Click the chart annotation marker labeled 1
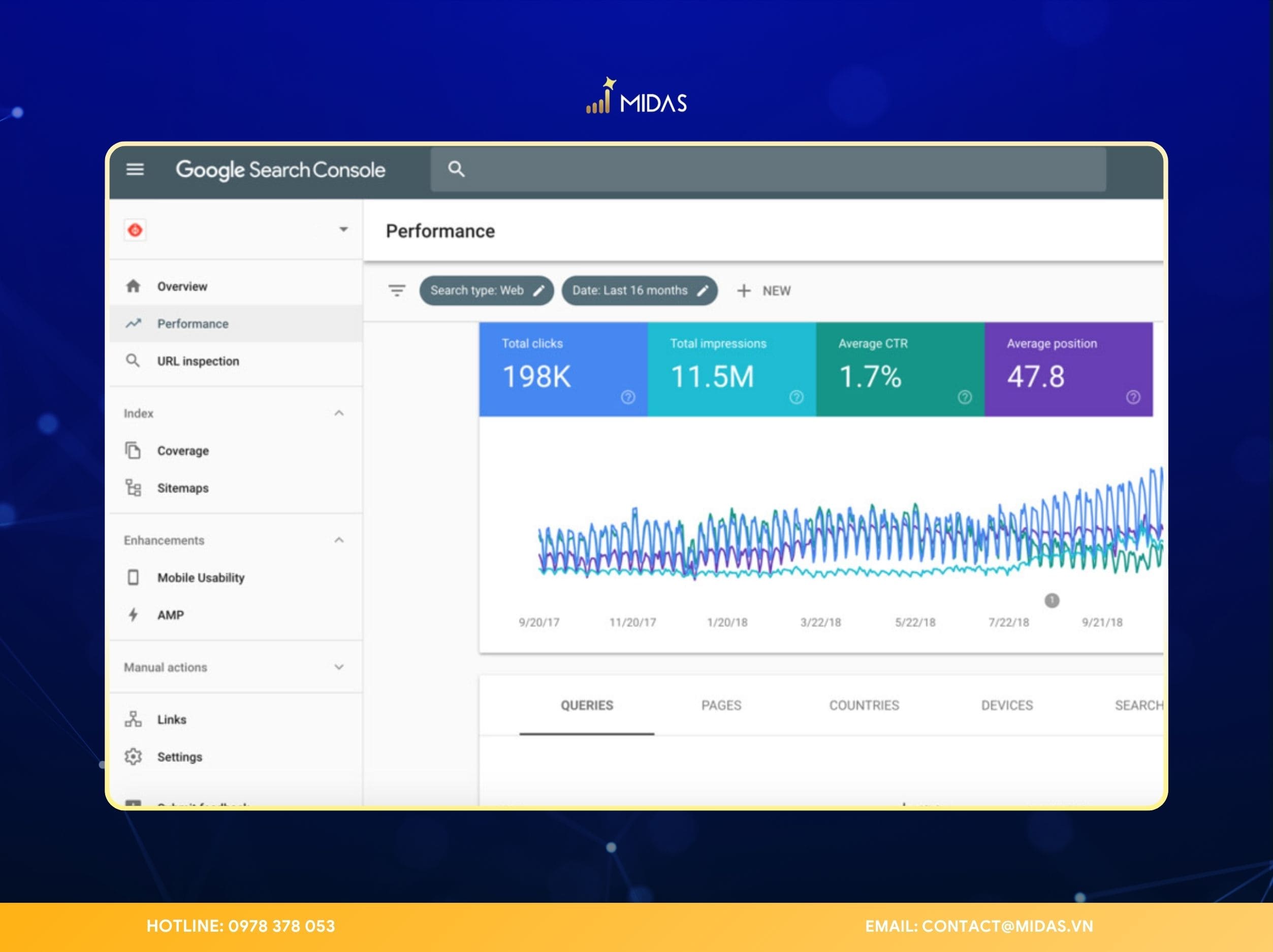 1052,601
